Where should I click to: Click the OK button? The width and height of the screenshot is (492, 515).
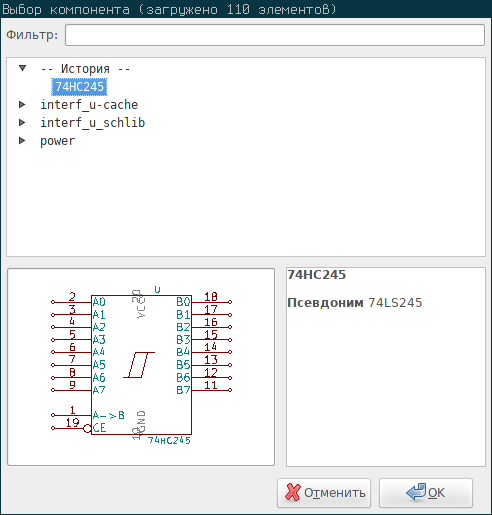pos(426,493)
